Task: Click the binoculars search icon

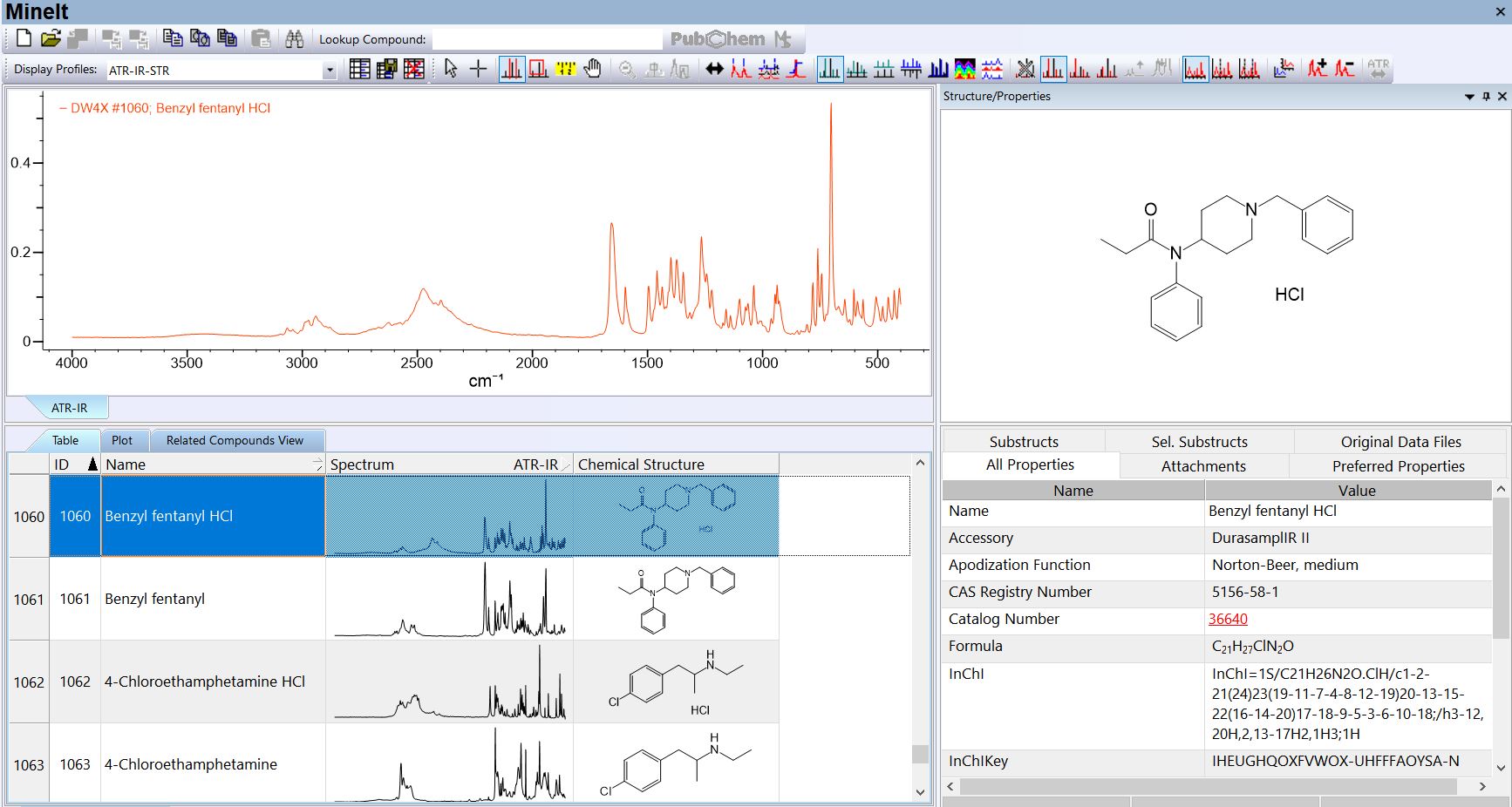Action: [295, 38]
